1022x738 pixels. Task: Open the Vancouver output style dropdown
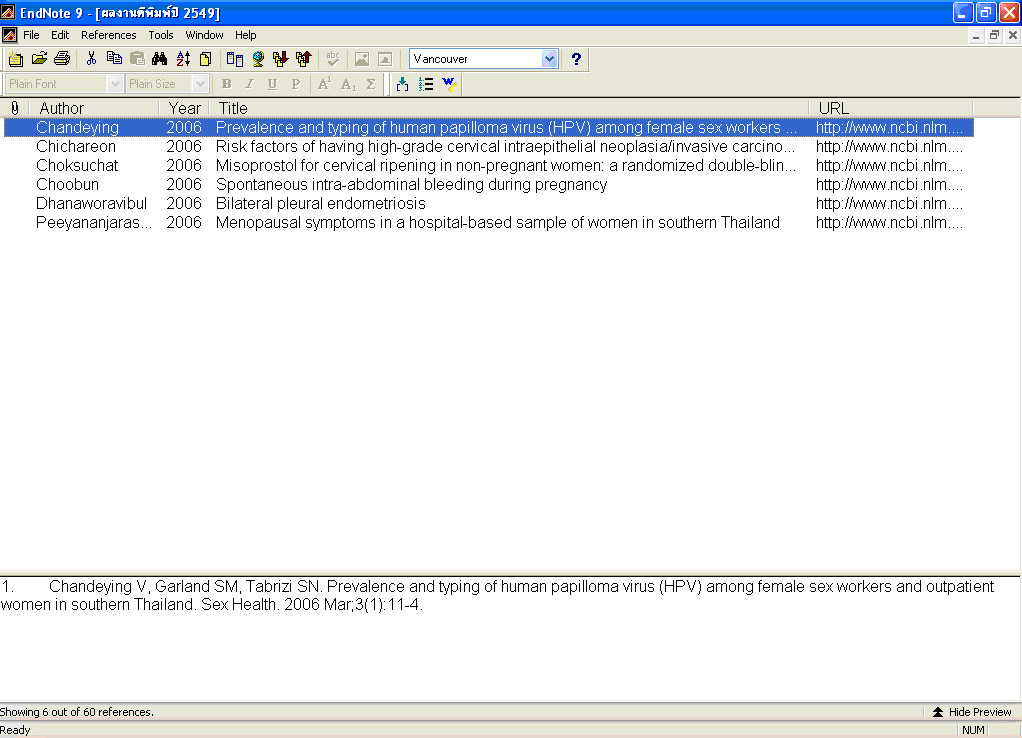pyautogui.click(x=549, y=59)
